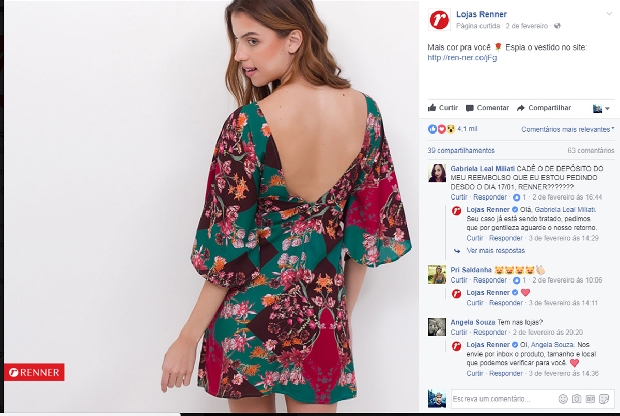The height and width of the screenshot is (416, 620).
Task: Reply to Angela Souza's comment
Action: coord(490,332)
